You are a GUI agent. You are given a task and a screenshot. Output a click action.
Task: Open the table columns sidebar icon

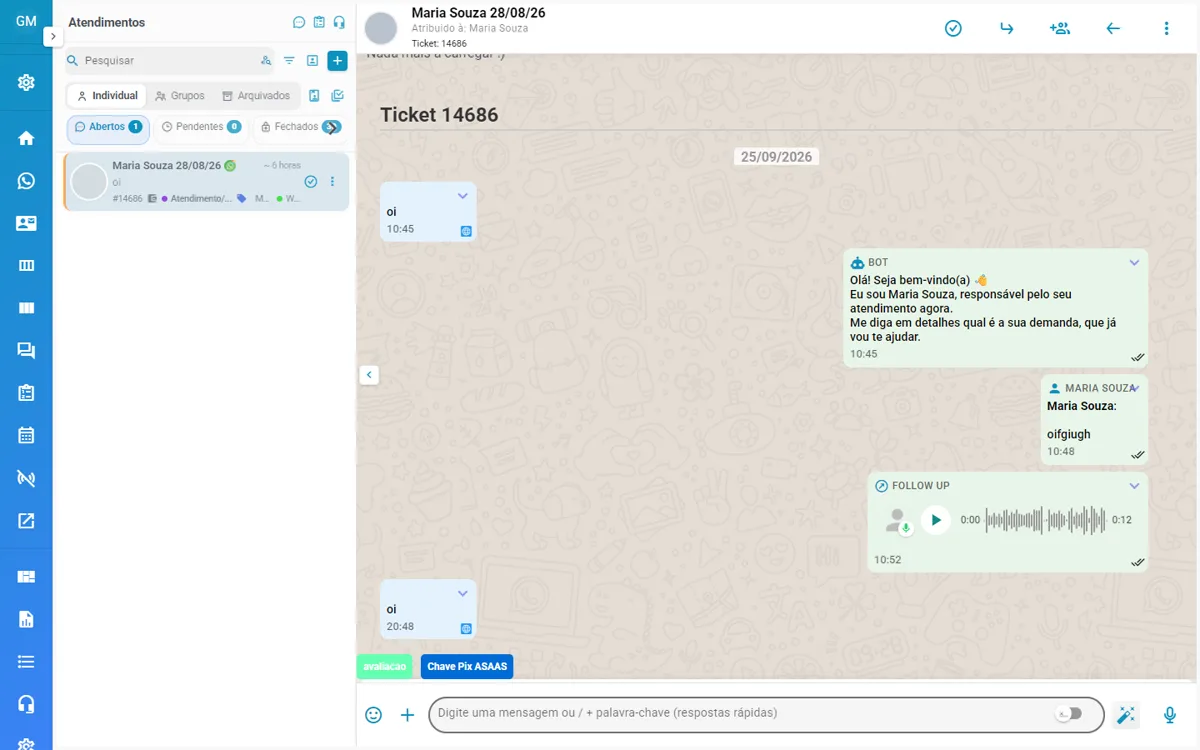26,266
